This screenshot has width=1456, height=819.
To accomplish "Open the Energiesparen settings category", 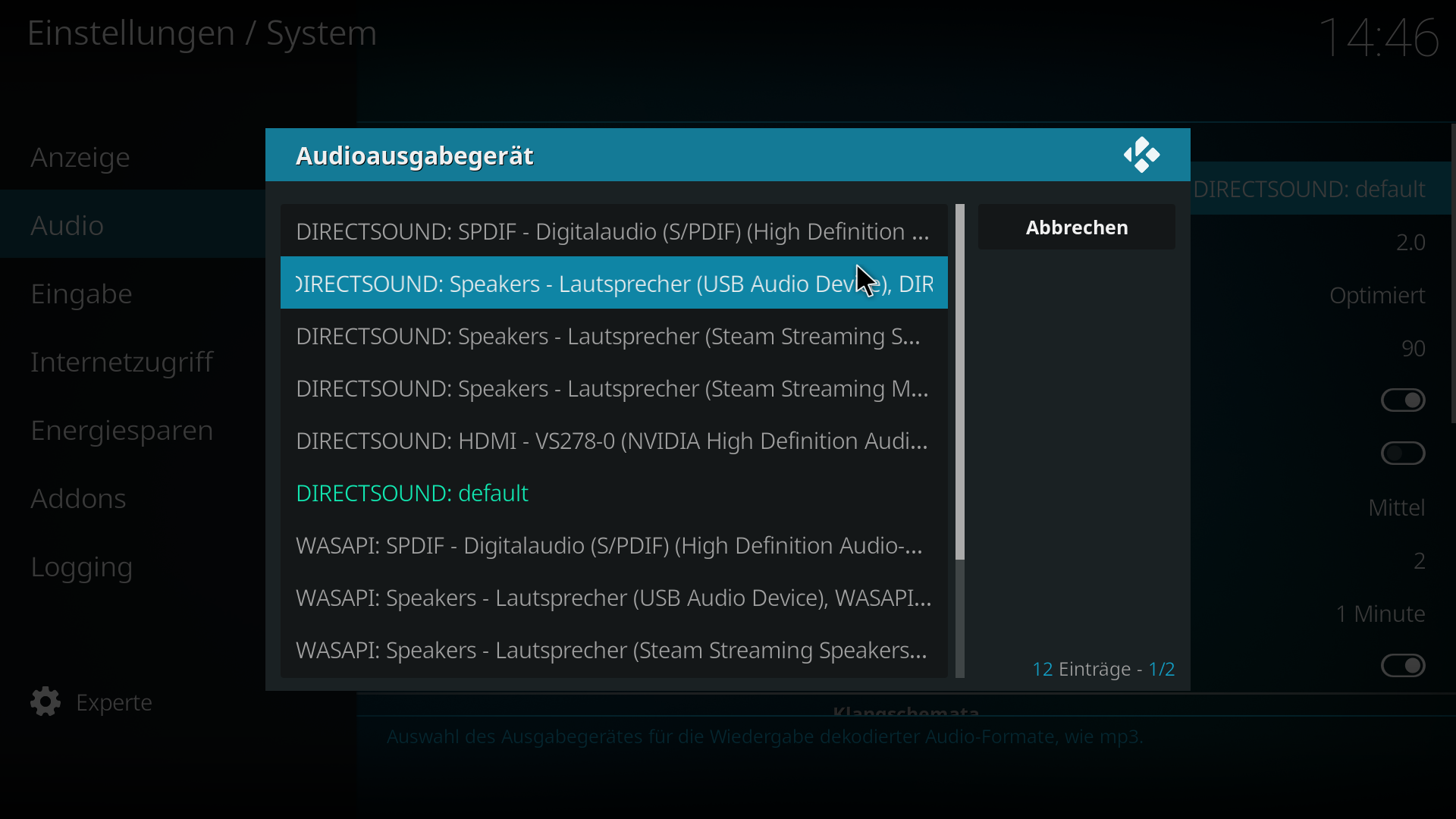I will [133, 429].
